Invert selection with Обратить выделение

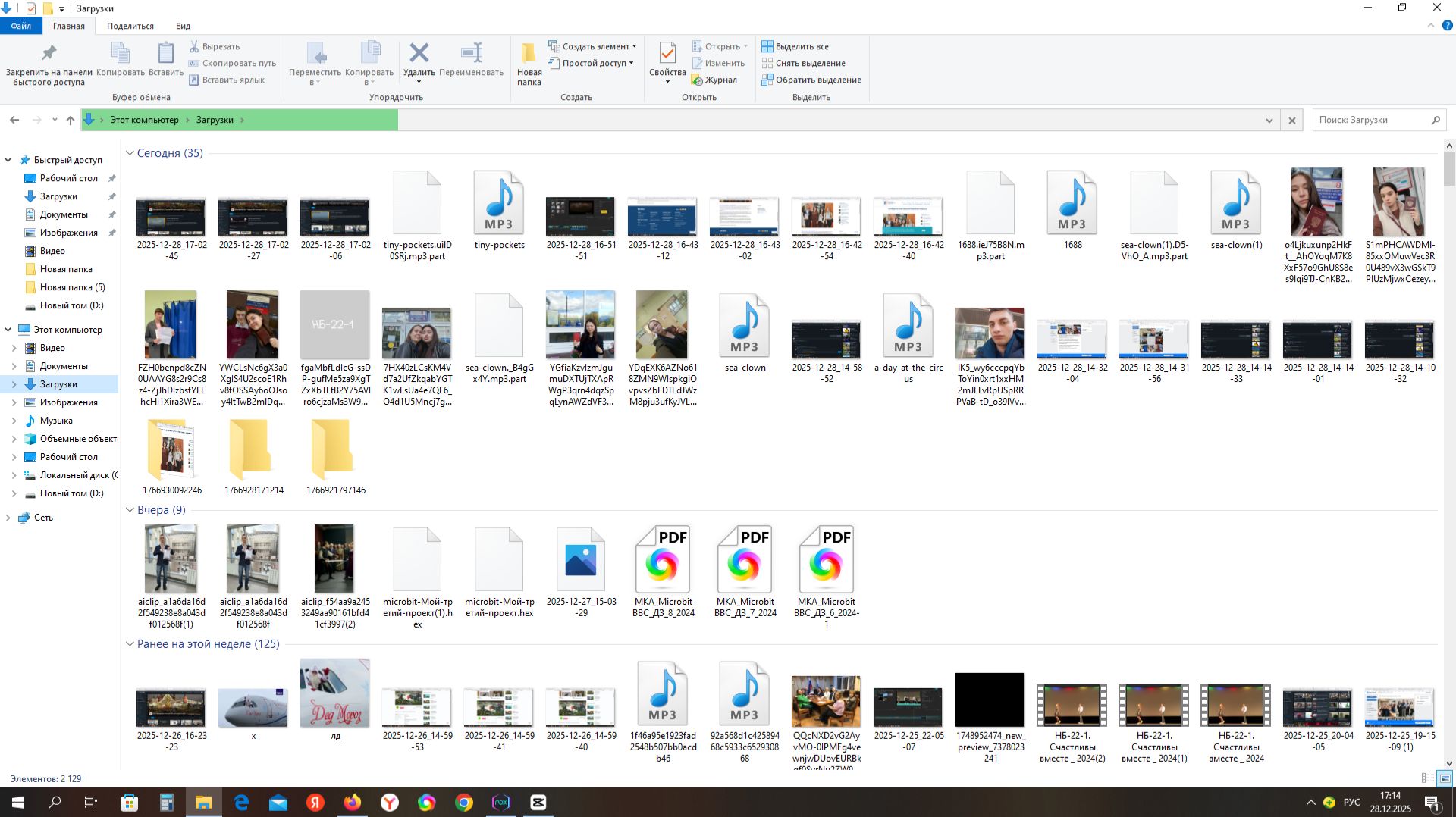click(811, 80)
